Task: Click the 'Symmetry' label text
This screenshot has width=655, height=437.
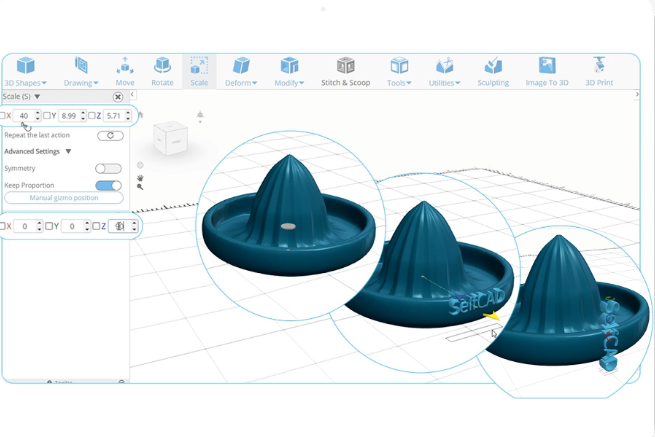Action: click(x=20, y=168)
